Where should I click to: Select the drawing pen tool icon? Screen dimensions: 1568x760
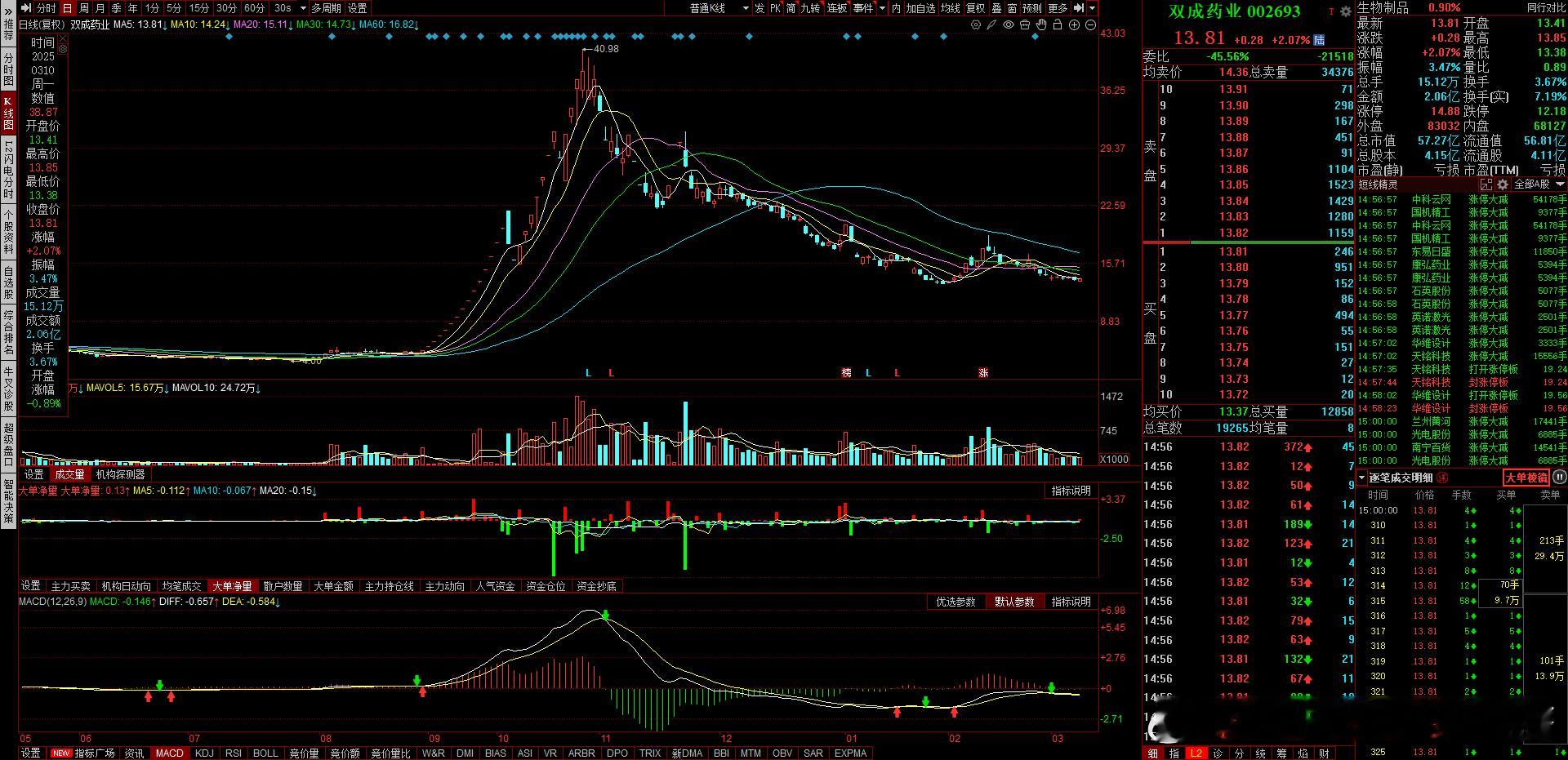(x=991, y=25)
